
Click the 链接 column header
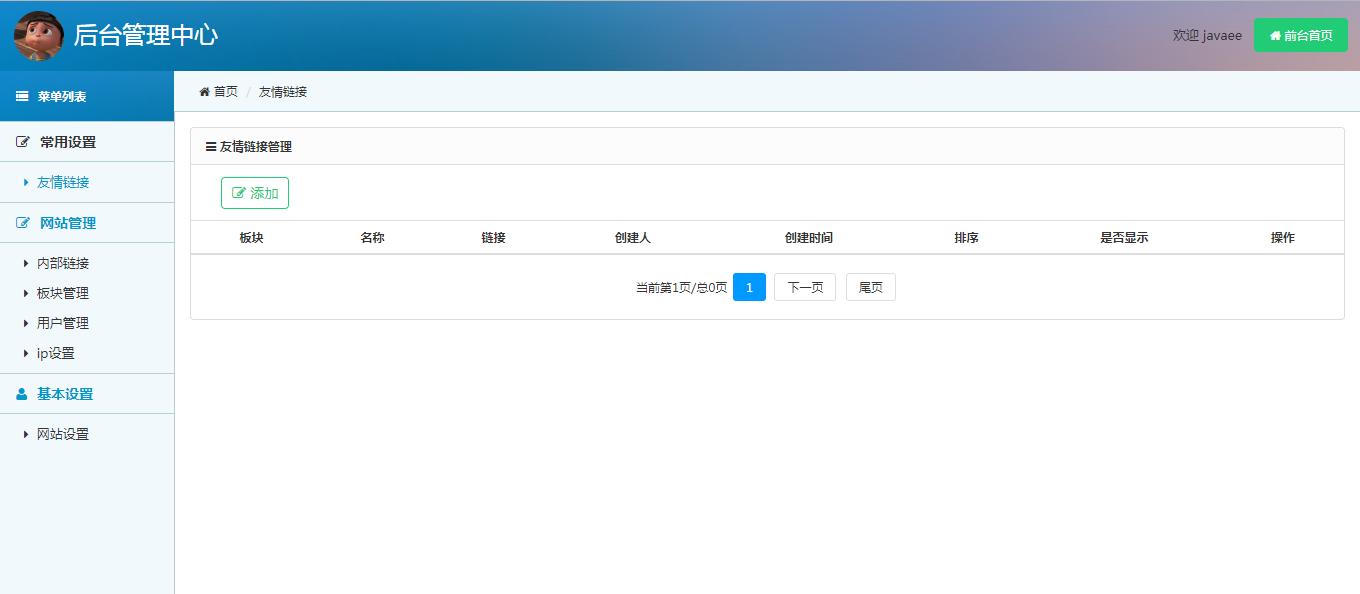point(493,238)
